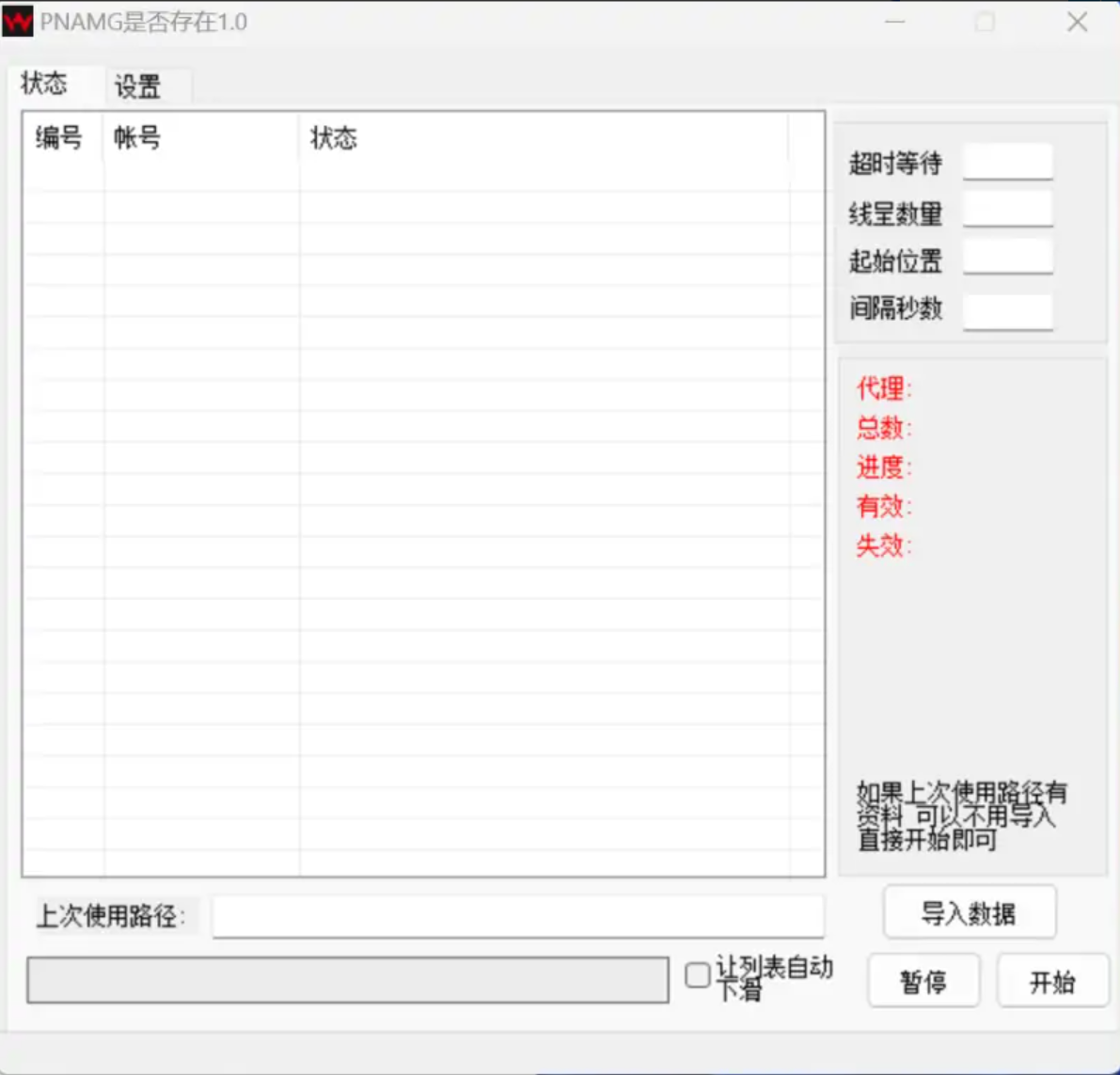1120x1075 pixels.
Task: Click the red 代理: label
Action: click(884, 388)
